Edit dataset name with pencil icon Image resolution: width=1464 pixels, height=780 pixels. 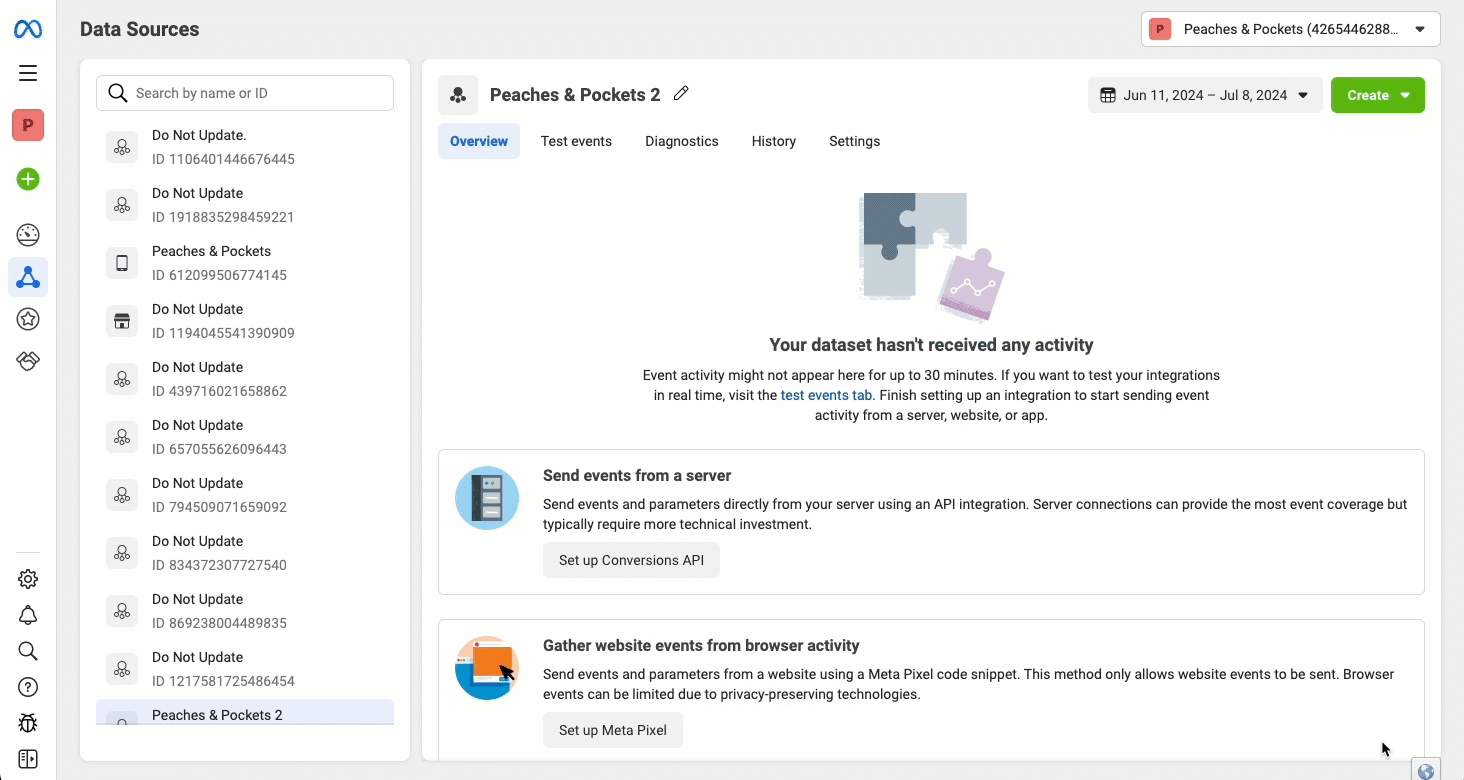click(x=682, y=94)
